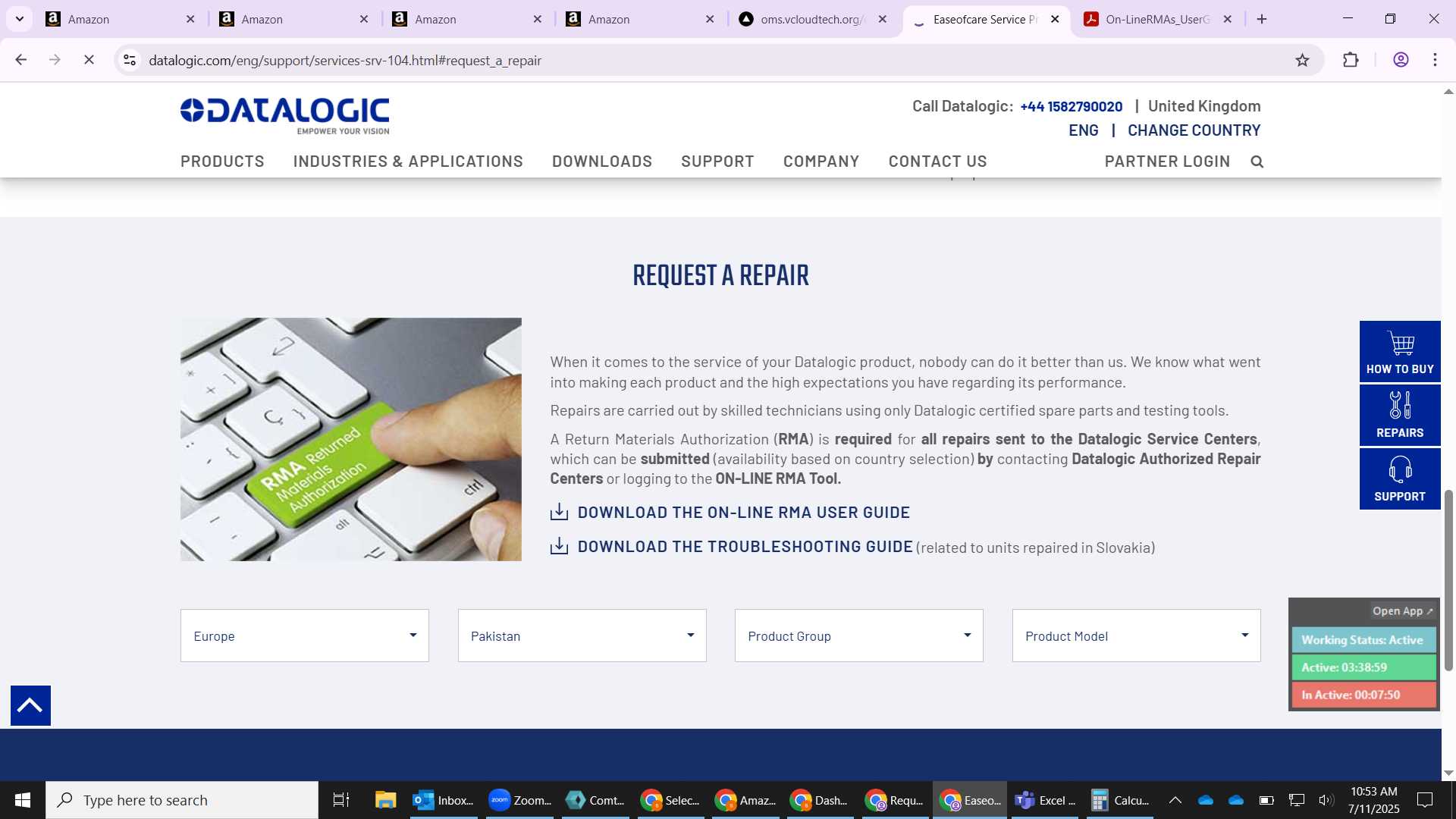Show hidden system tray icons
The image size is (1456, 819).
tap(1175, 800)
